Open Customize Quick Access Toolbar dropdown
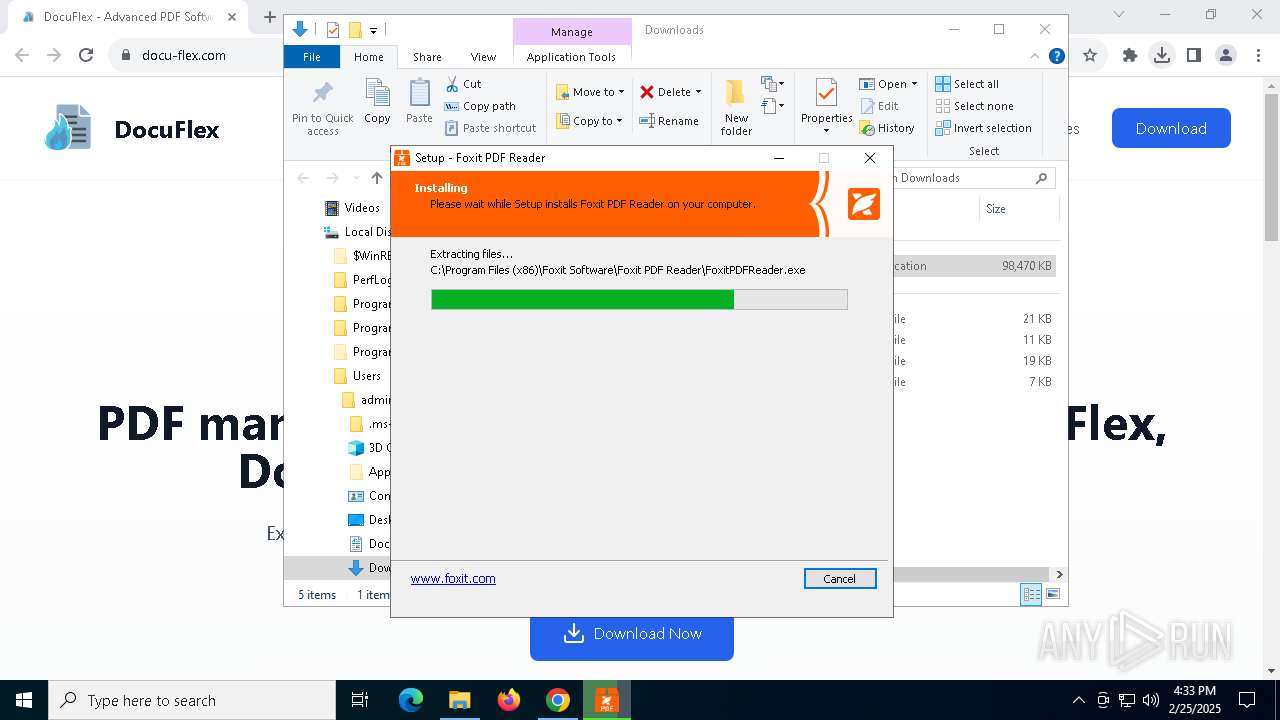Viewport: 1280px width, 720px height. click(x=373, y=31)
